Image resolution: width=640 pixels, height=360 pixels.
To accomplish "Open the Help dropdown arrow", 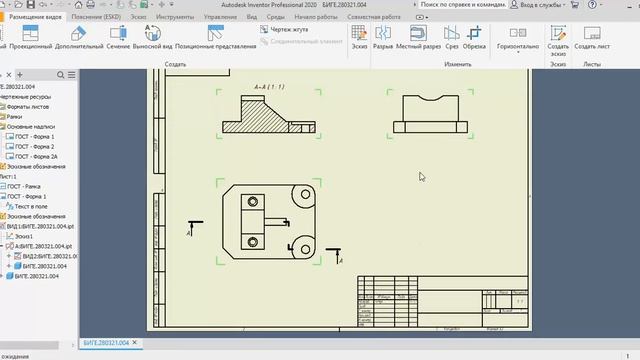I will pyautogui.click(x=601, y=5).
